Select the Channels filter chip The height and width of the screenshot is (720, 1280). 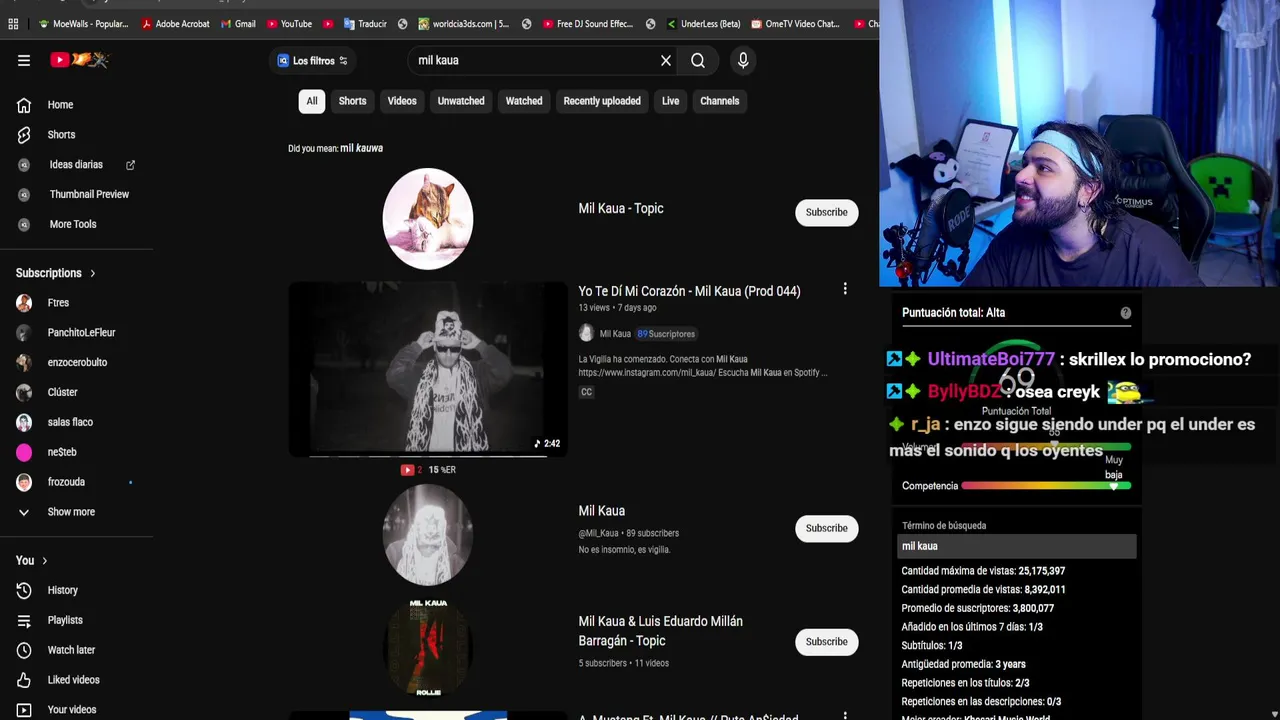(720, 101)
